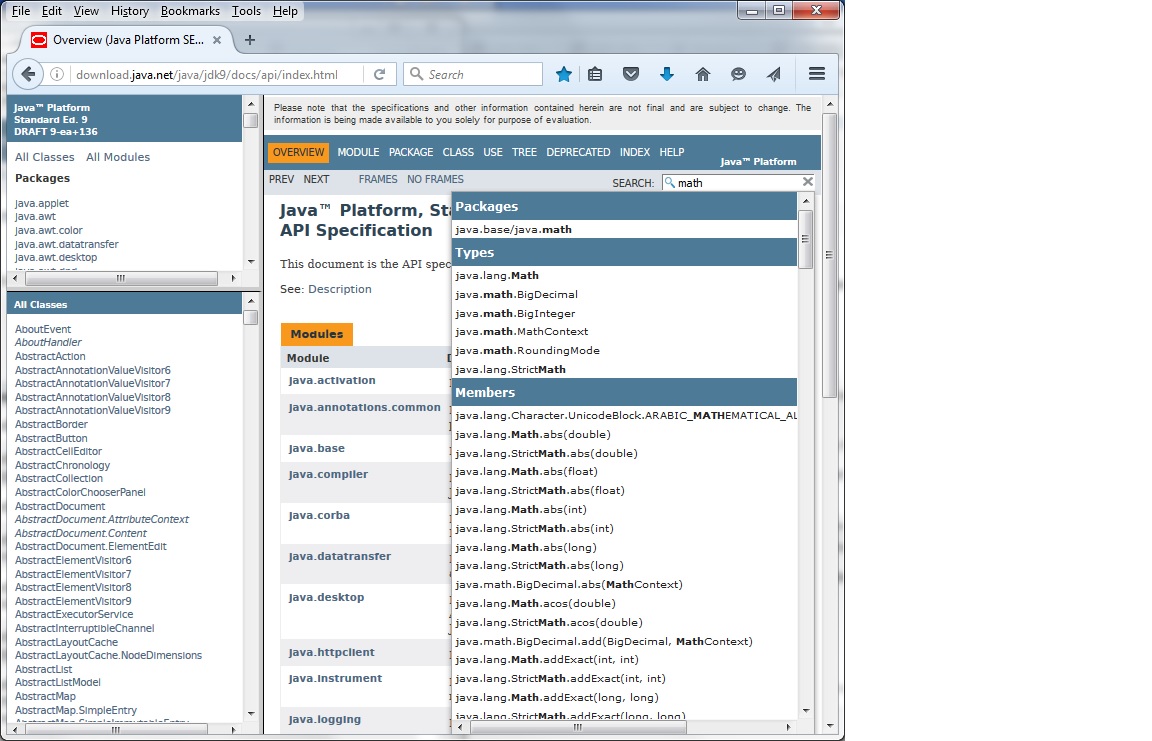Open the Pocket icon in toolbar
This screenshot has height=741, width=1152.
(x=631, y=74)
